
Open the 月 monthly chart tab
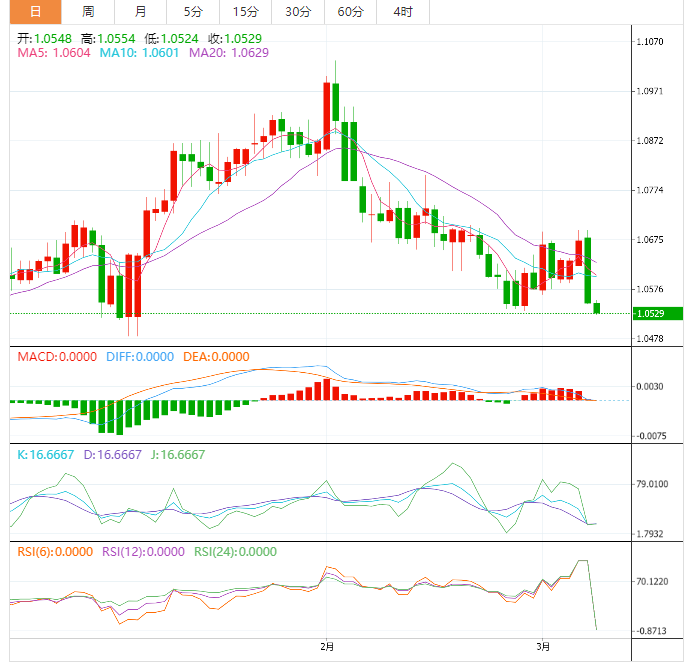coord(140,12)
